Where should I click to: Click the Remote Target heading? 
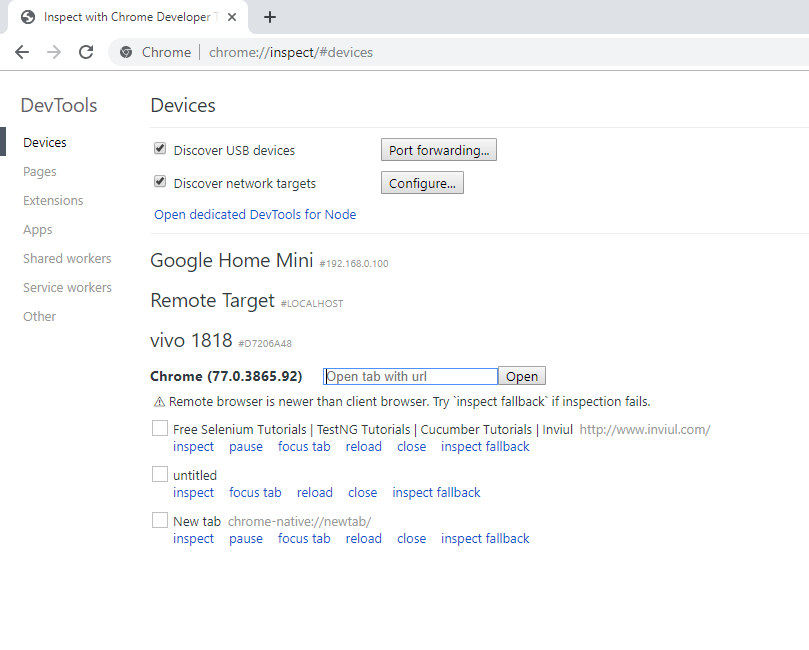pyautogui.click(x=213, y=301)
